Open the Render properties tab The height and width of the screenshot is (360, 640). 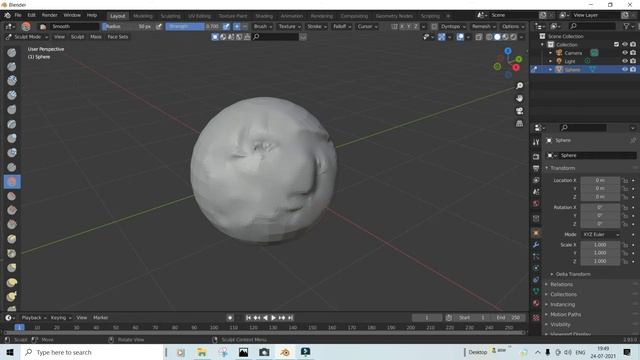(536, 157)
